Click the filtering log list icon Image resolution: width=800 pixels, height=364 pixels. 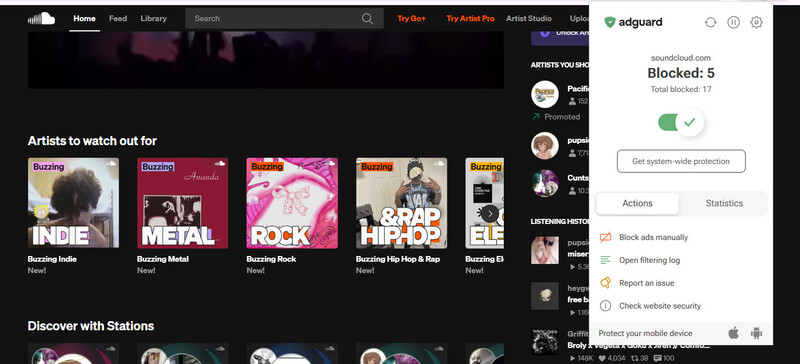[606, 260]
